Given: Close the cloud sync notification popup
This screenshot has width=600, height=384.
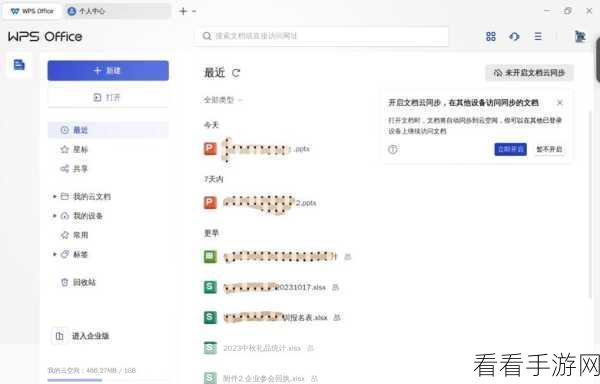Looking at the screenshot, I should click(x=559, y=103).
